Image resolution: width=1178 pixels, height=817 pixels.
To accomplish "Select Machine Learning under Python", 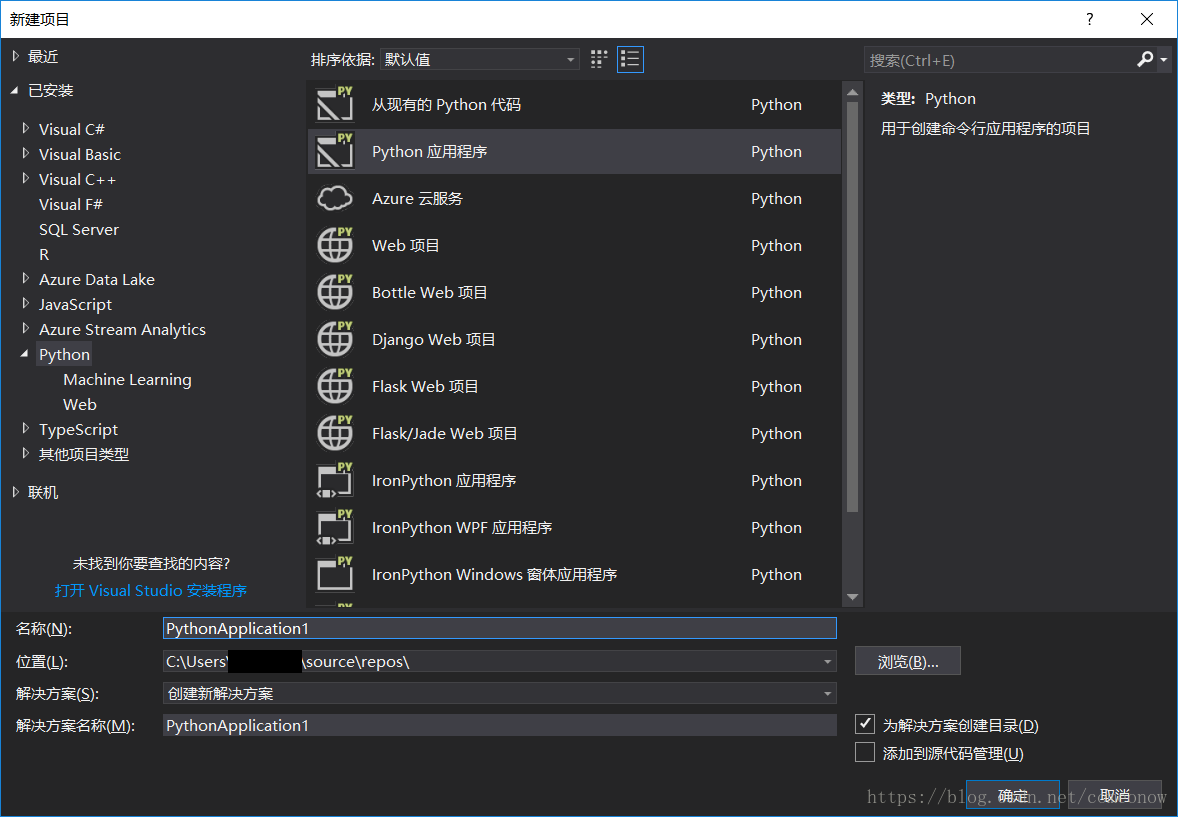I will point(127,380).
